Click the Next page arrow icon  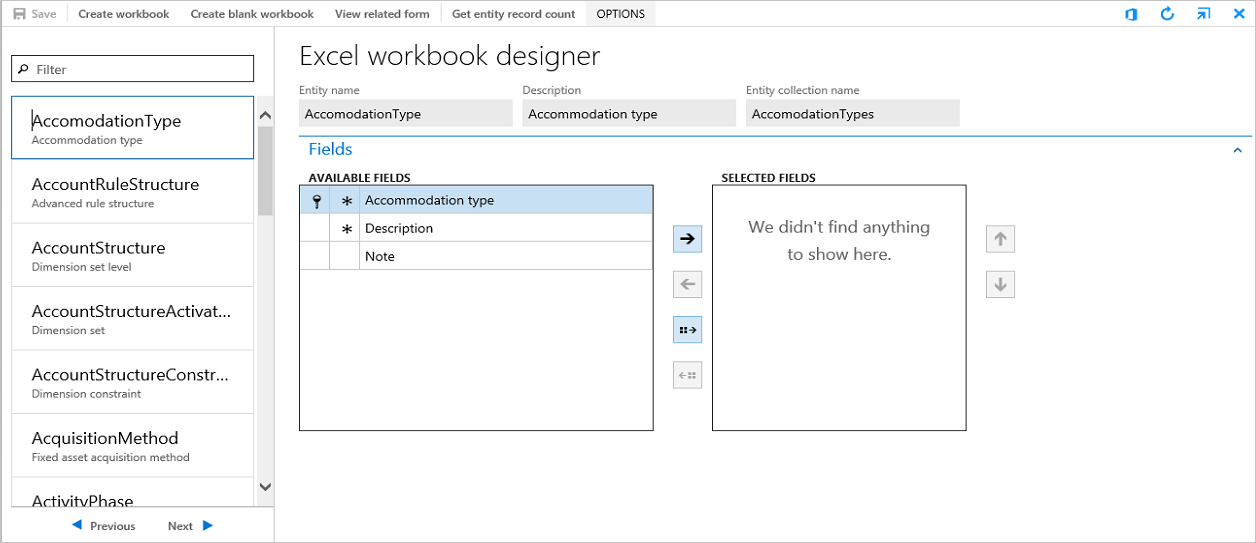208,525
